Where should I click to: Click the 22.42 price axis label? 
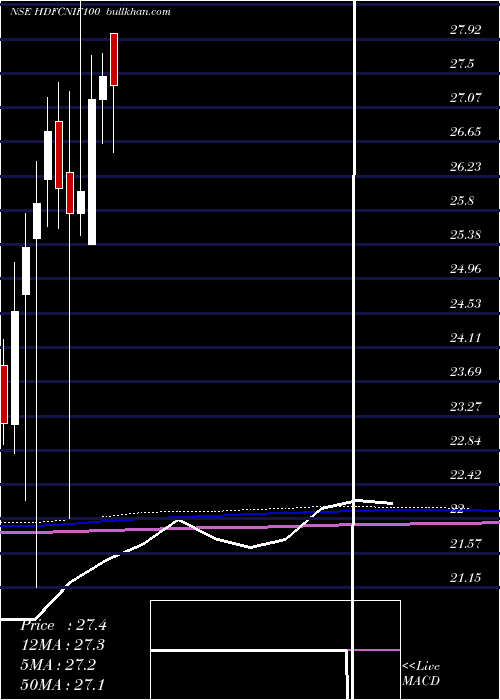pyautogui.click(x=465, y=474)
